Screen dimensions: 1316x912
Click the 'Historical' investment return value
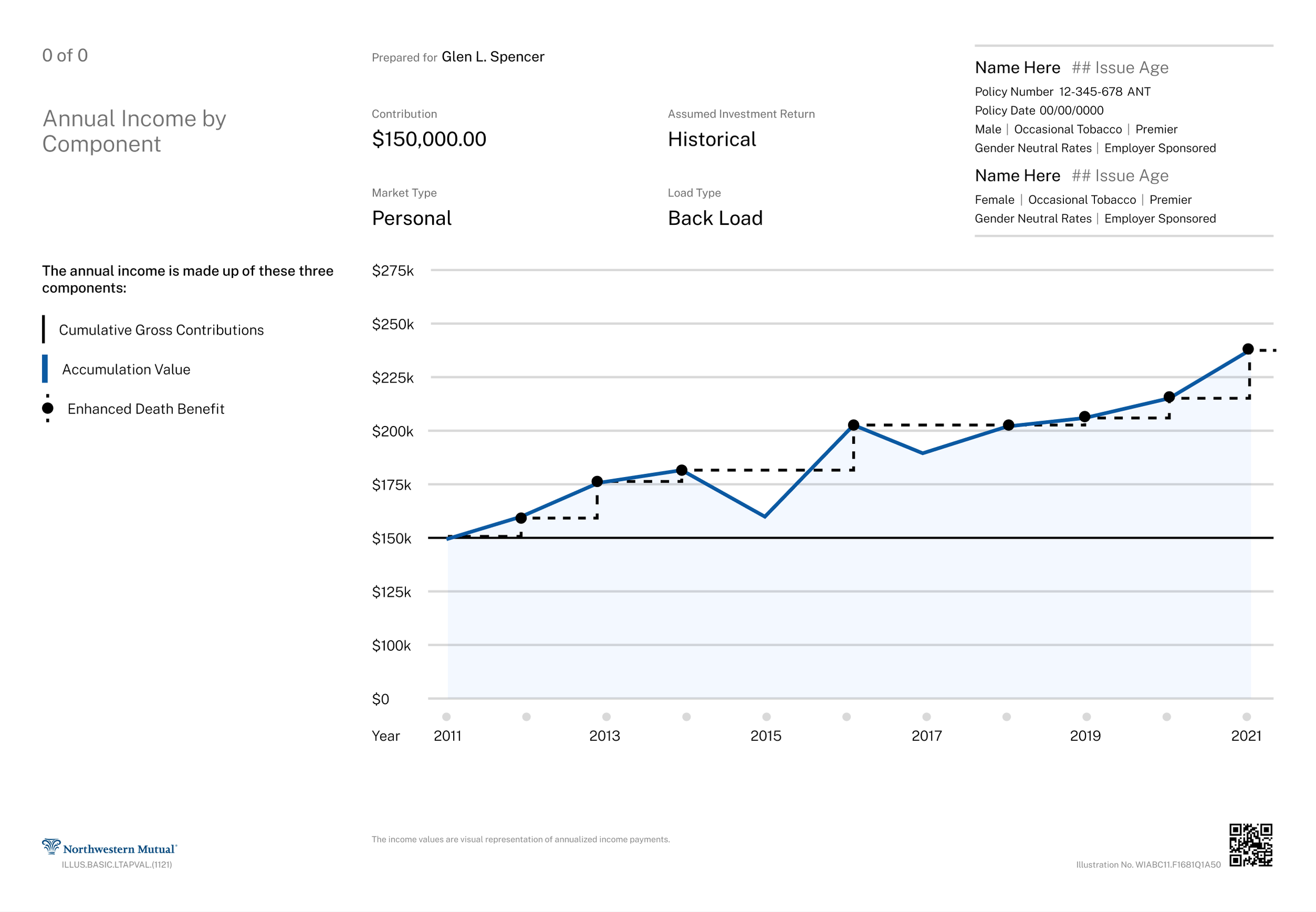point(712,139)
